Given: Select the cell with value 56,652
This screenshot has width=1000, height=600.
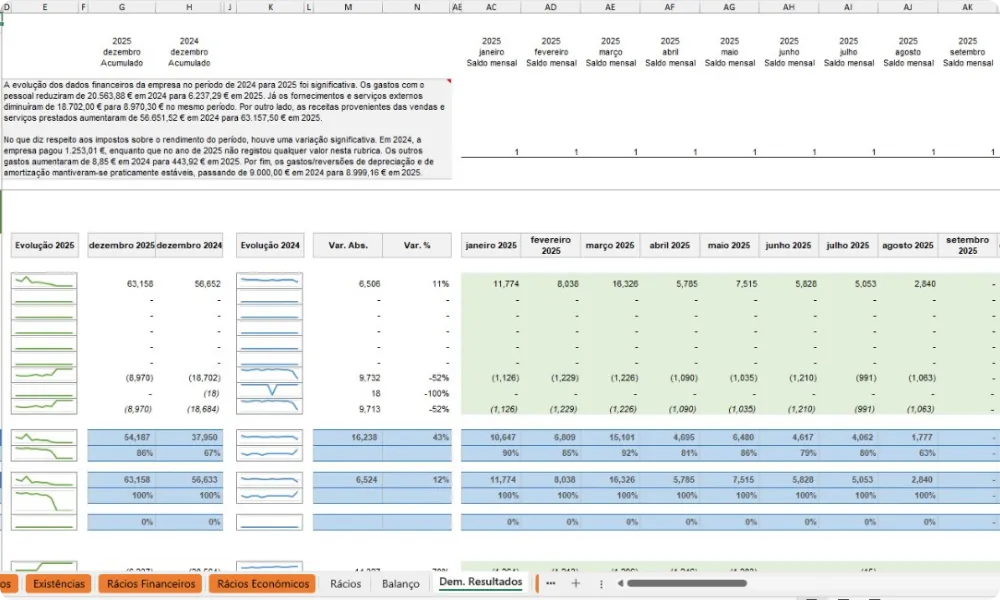Looking at the screenshot, I should coord(189,284).
